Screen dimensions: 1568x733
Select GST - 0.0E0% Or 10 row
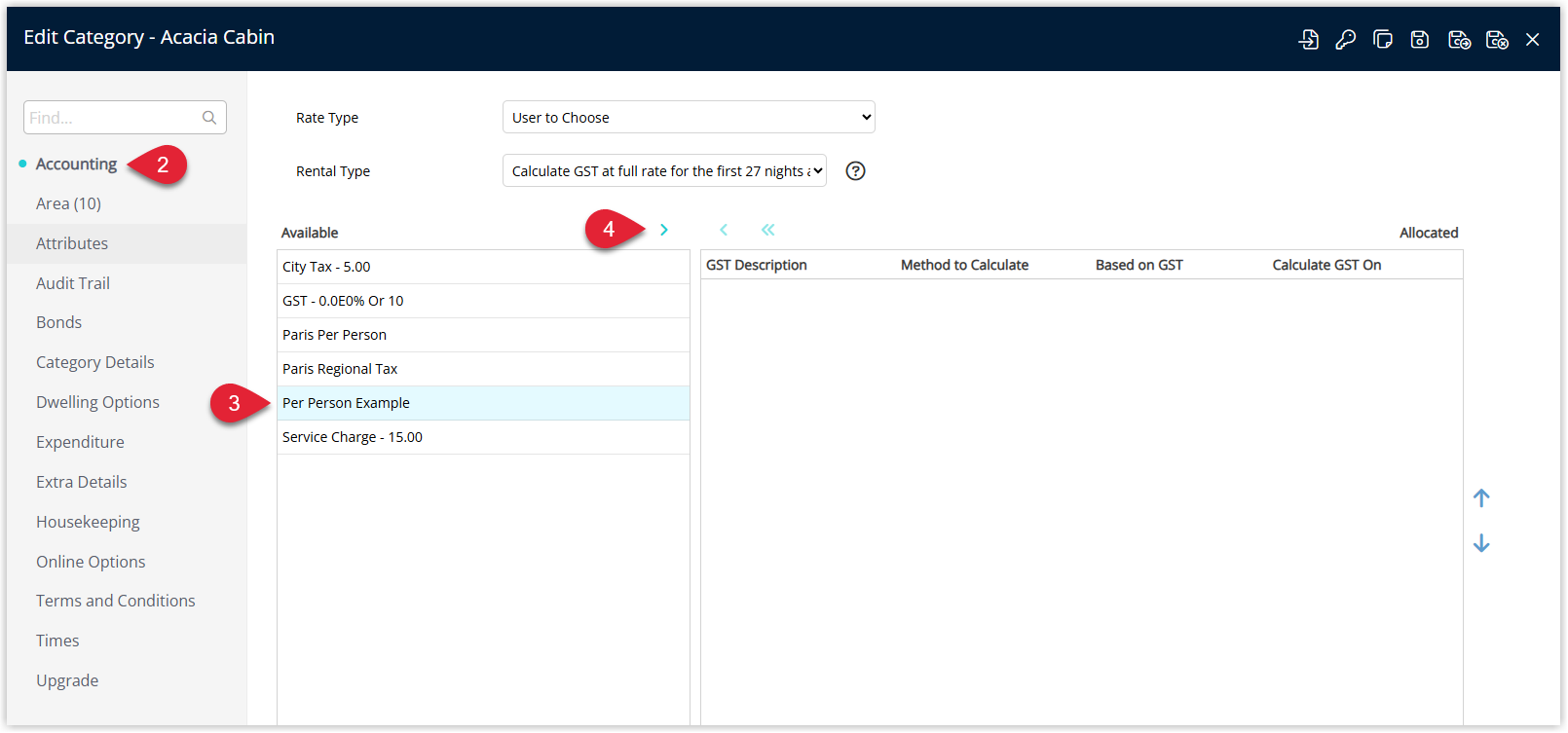tap(483, 301)
